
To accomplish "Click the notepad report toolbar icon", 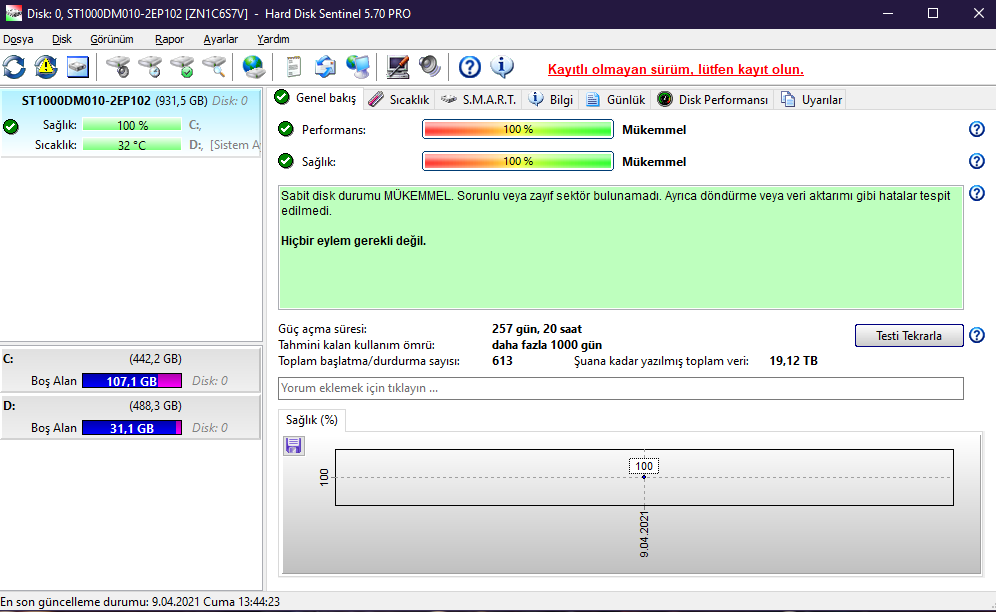I will pos(293,67).
